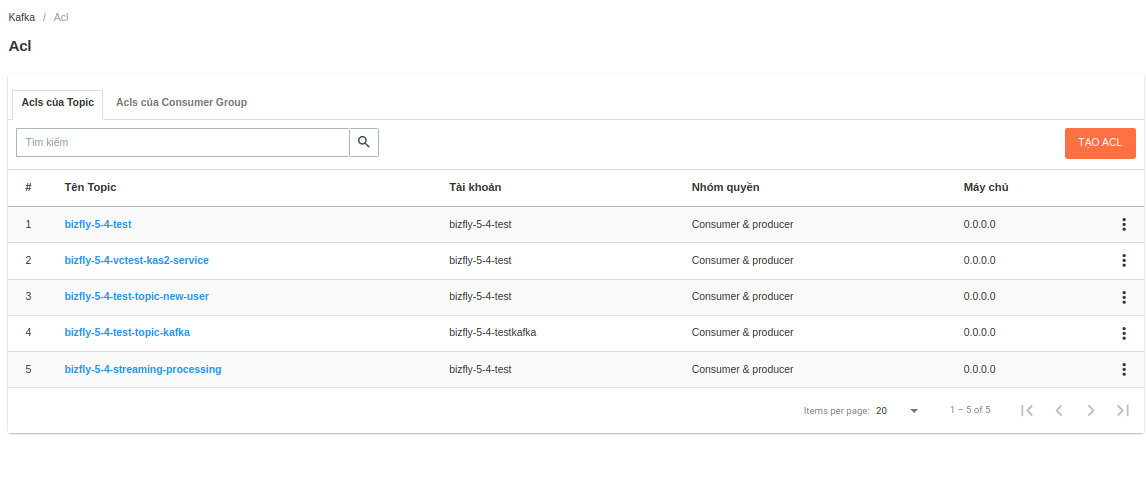Open actions menu for bizfly-5-4-vctest-kas2-service row
Image resolution: width=1146 pixels, height=487 pixels.
(1123, 260)
